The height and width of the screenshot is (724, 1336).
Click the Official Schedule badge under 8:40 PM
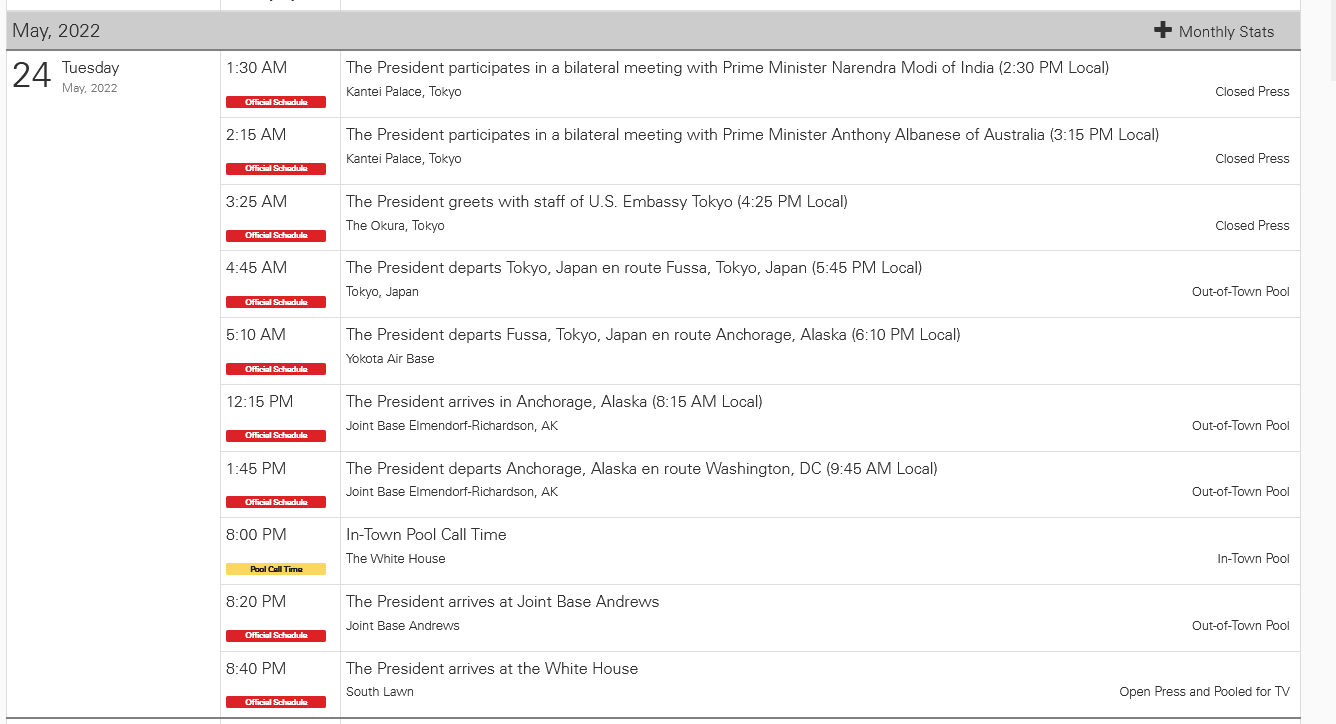pyautogui.click(x=276, y=702)
